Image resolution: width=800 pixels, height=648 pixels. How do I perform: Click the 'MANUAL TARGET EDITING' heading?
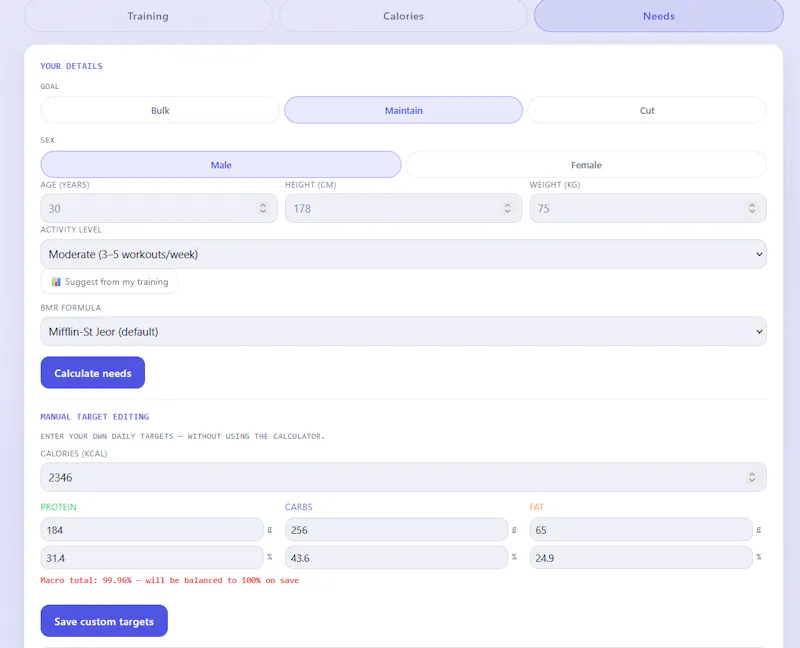click(95, 417)
